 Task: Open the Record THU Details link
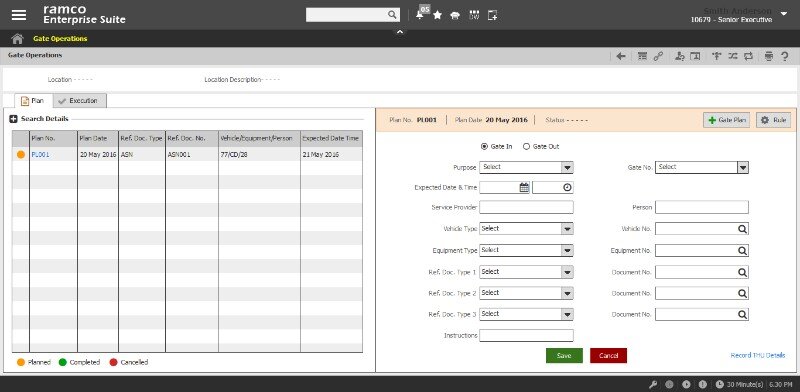click(758, 355)
